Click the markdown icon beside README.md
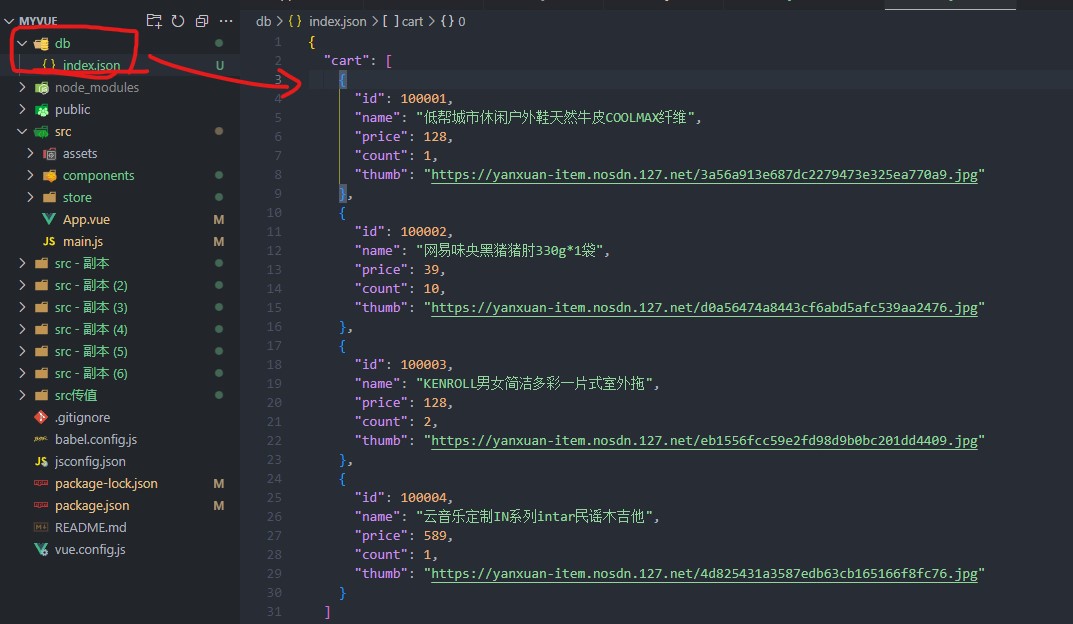 [x=41, y=527]
